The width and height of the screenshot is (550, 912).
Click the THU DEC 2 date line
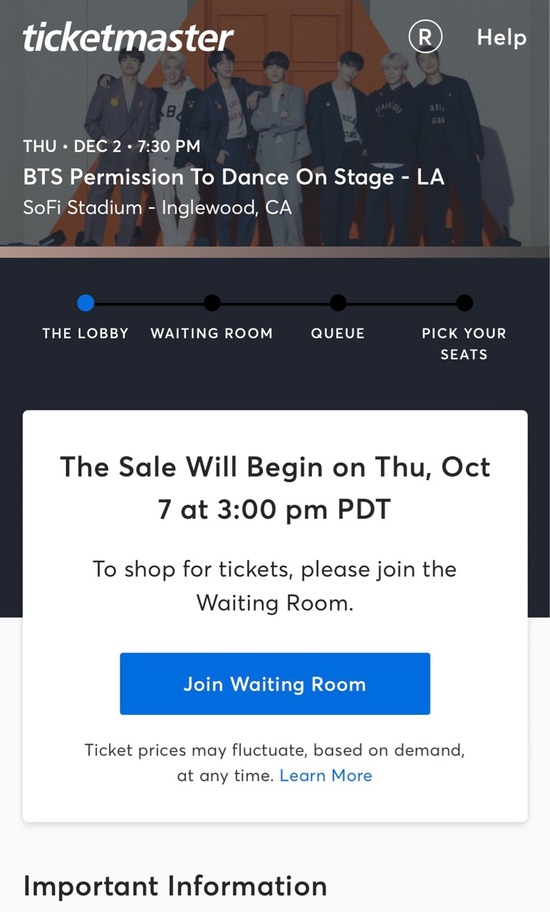112,146
